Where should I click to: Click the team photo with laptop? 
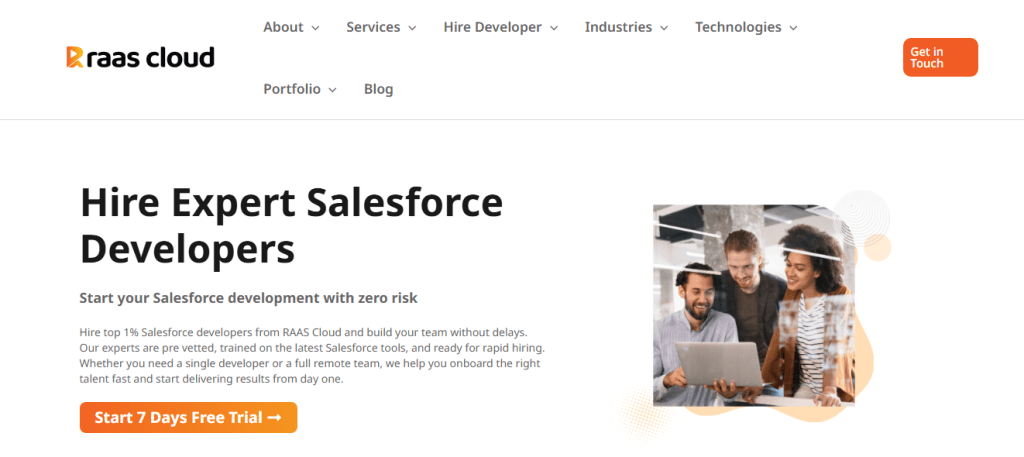753,304
